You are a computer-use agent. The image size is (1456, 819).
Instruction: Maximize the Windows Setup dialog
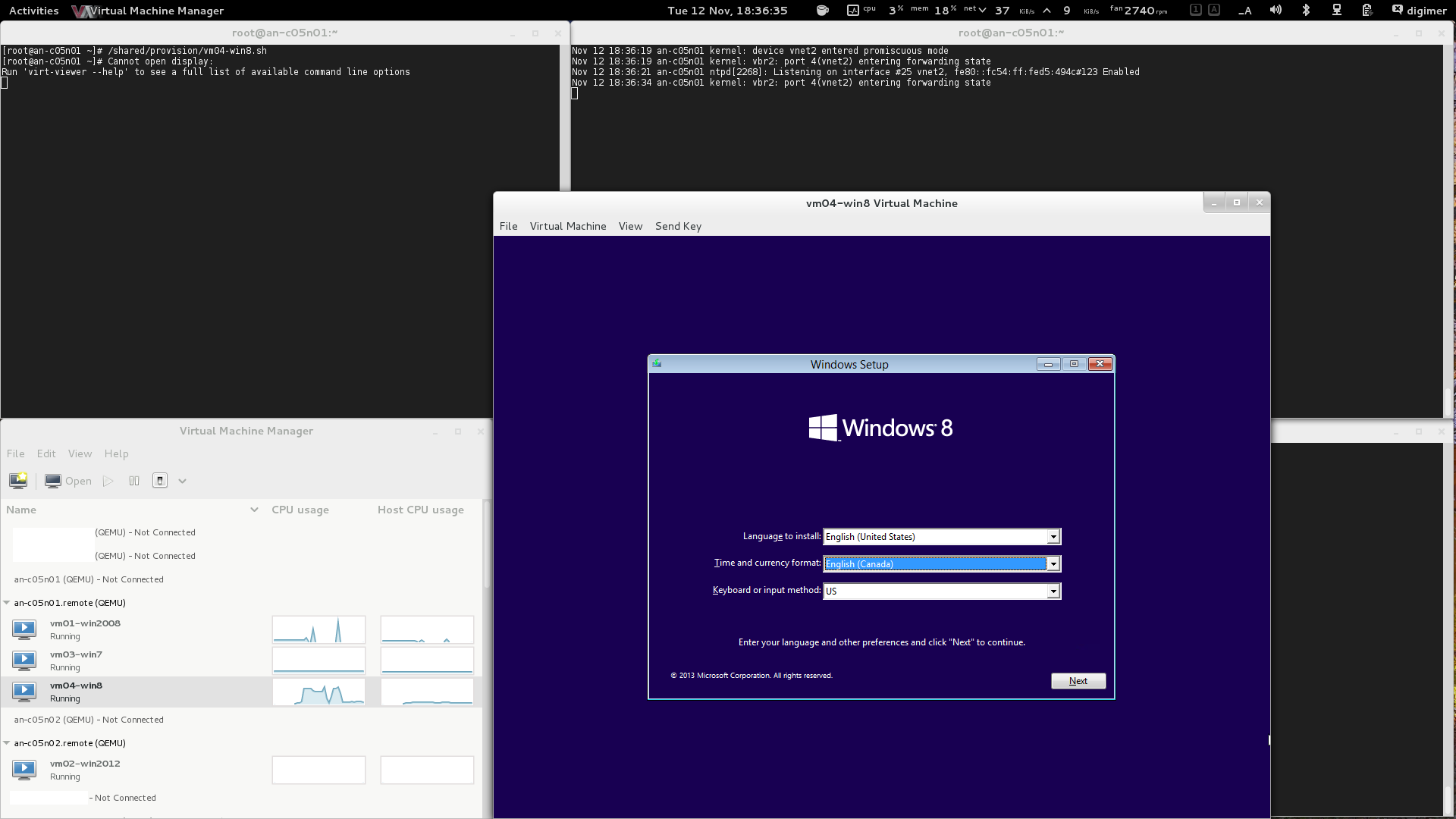1074,364
